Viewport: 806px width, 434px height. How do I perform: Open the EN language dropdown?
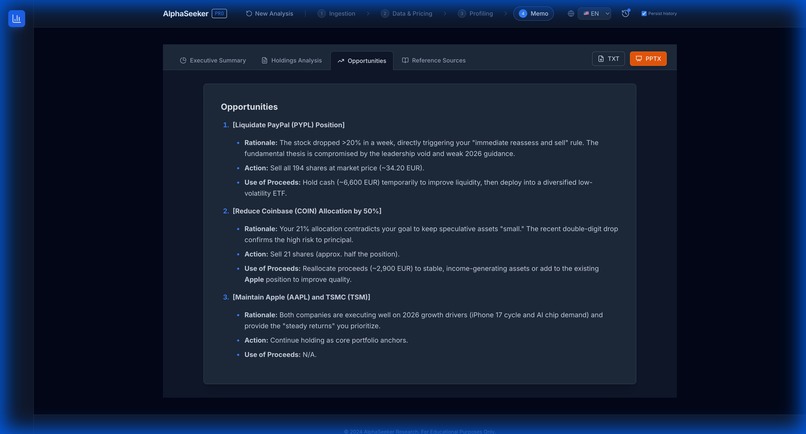595,14
